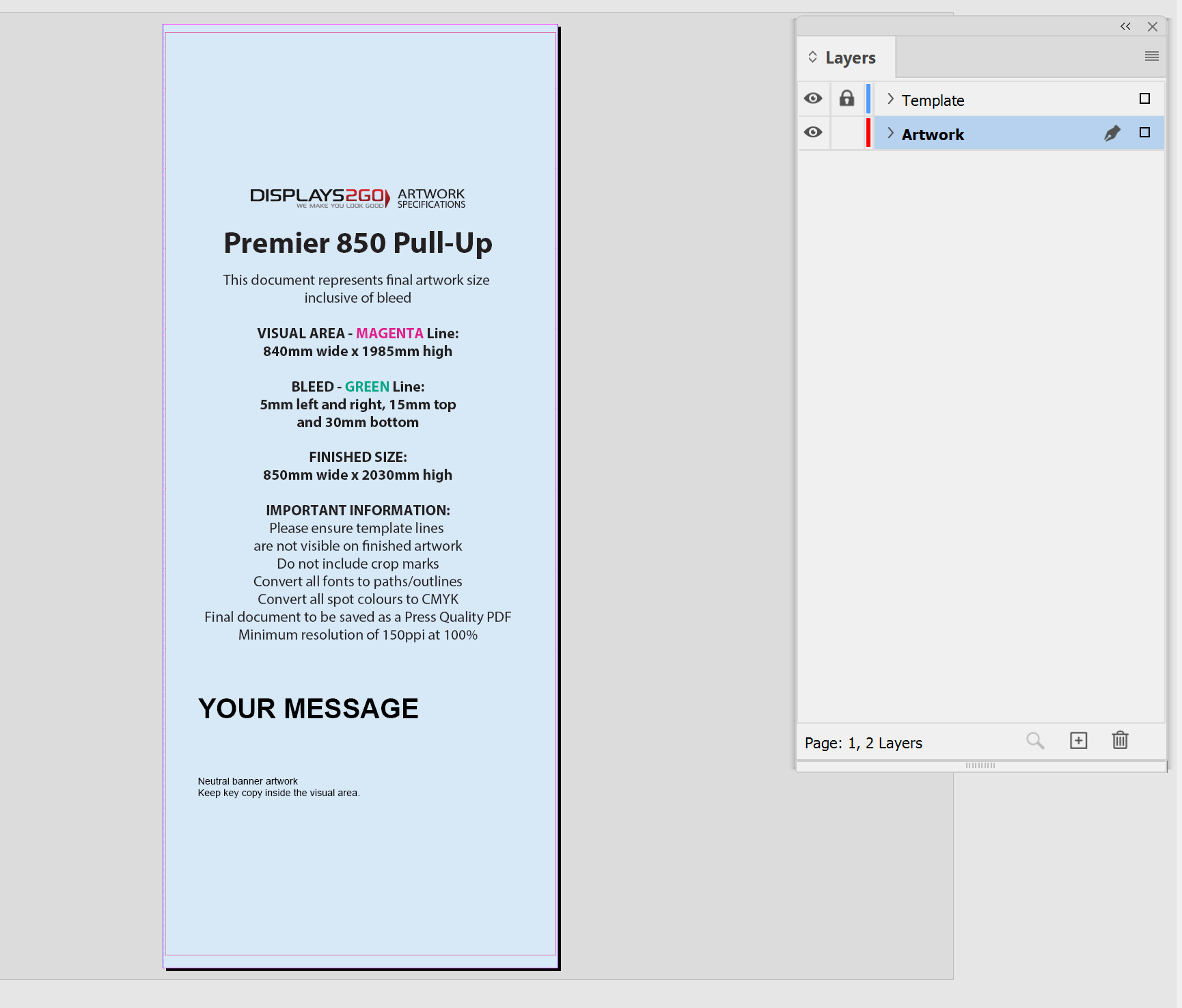The width and height of the screenshot is (1182, 1008).
Task: Click "Keep key copy inside the visual area."
Action: click(279, 793)
